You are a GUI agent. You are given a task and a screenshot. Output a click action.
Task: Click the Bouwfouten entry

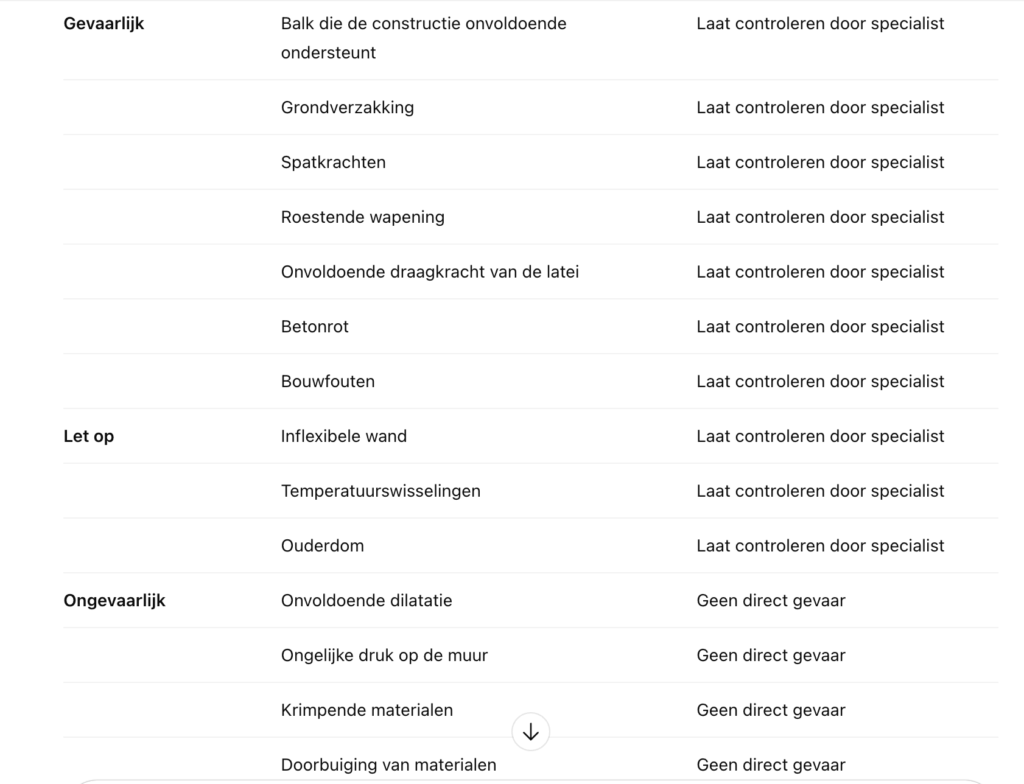[328, 381]
